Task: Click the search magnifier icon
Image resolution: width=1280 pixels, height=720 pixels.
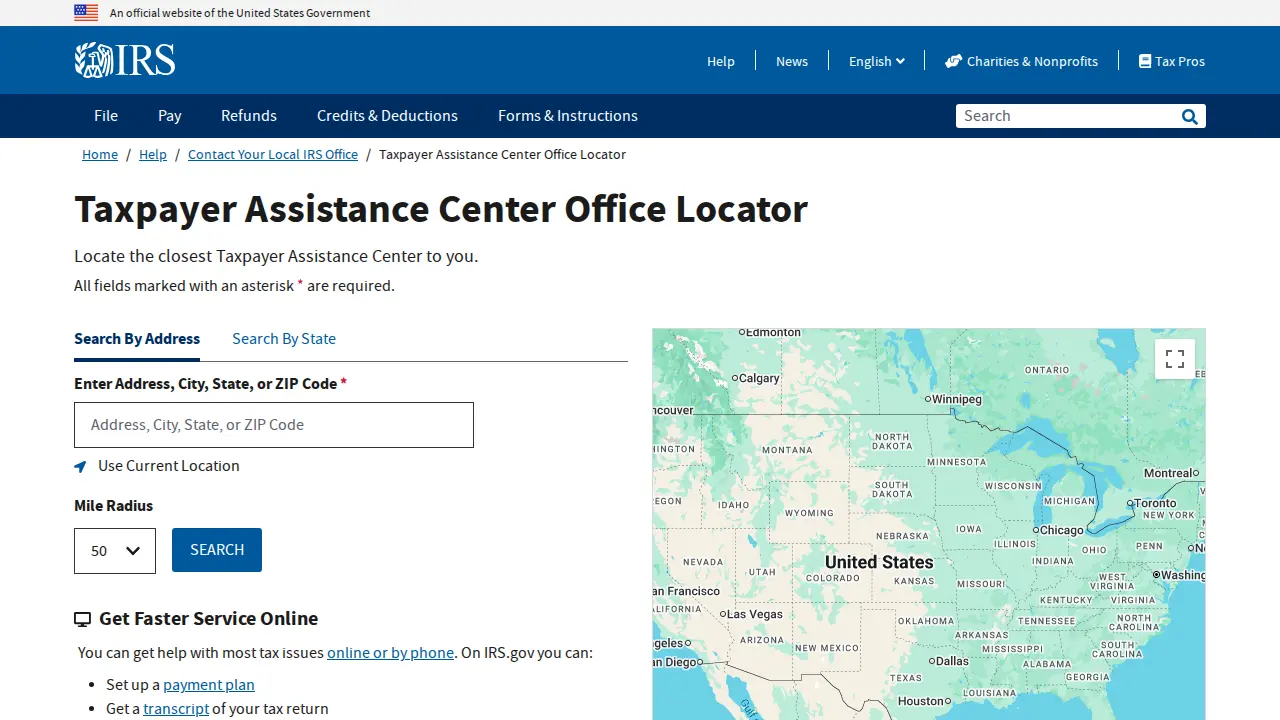Action: 1189,116
